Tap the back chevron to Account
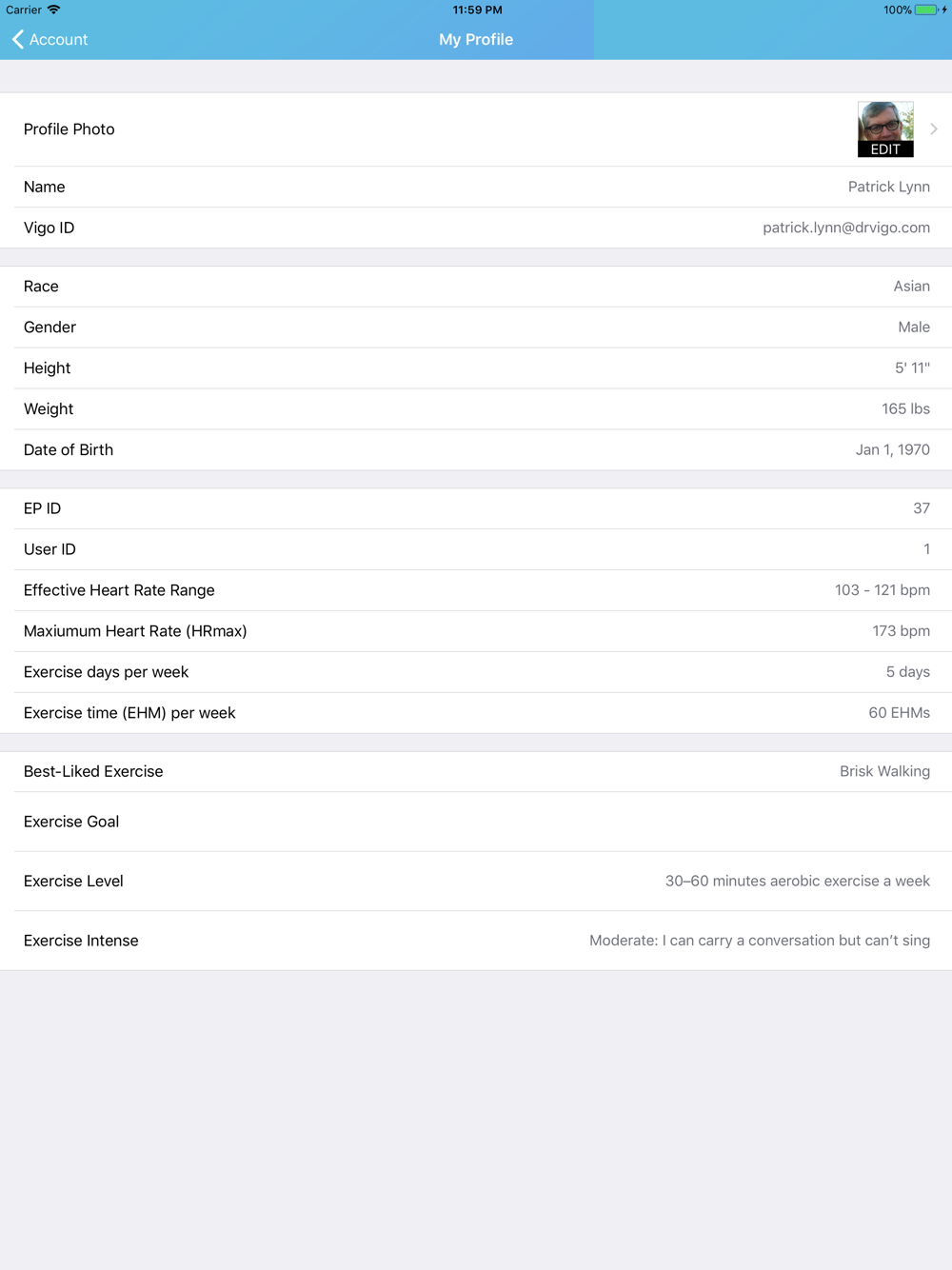 (17, 39)
